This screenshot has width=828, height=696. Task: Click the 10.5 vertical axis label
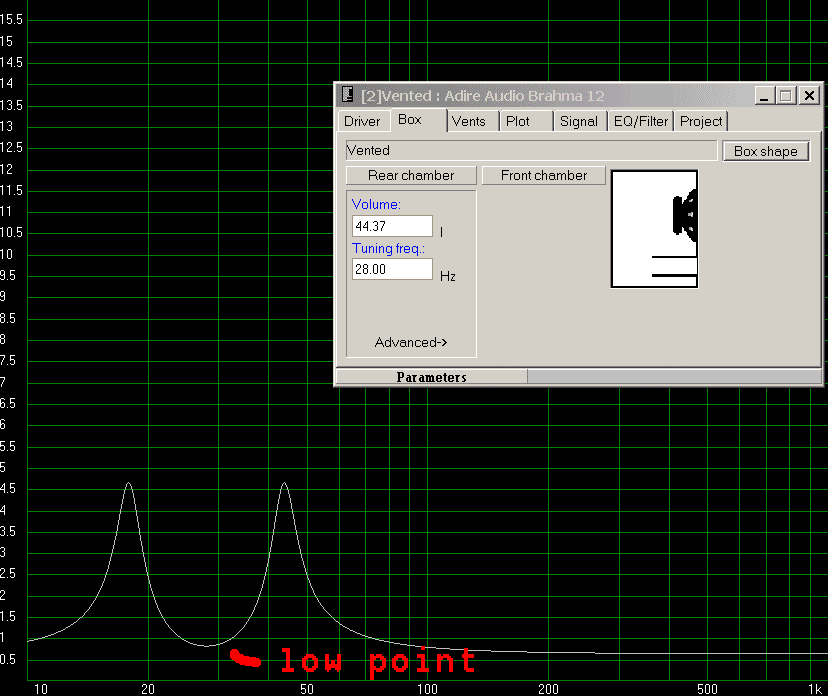click(11, 232)
